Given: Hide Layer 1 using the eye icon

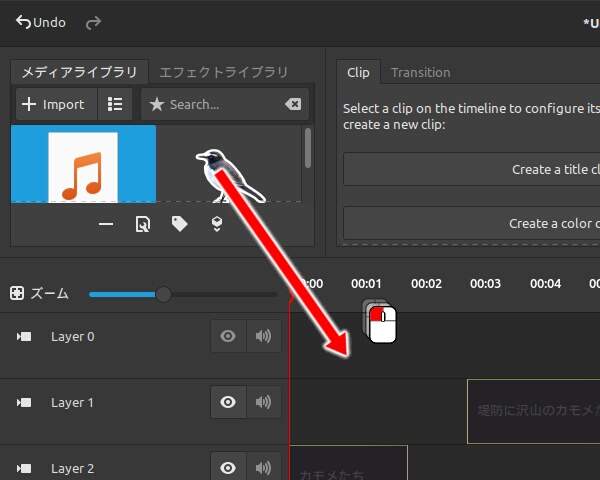Looking at the screenshot, I should point(228,402).
